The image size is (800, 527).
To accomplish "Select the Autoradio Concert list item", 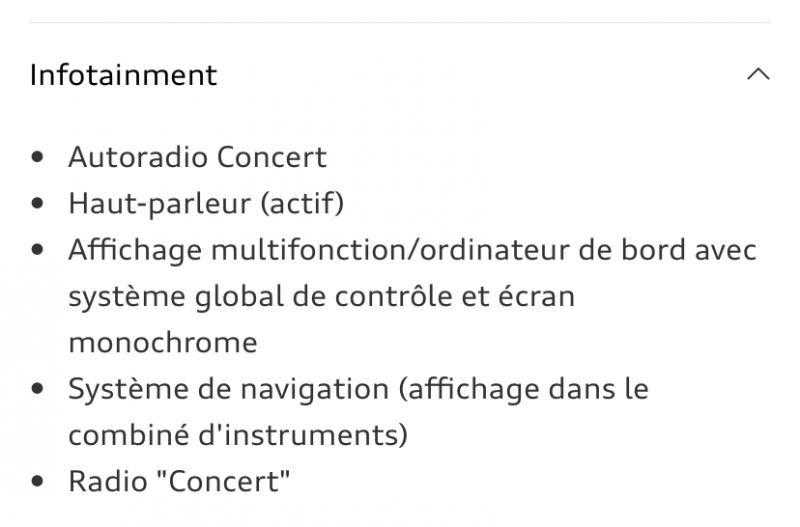I will 197,157.
